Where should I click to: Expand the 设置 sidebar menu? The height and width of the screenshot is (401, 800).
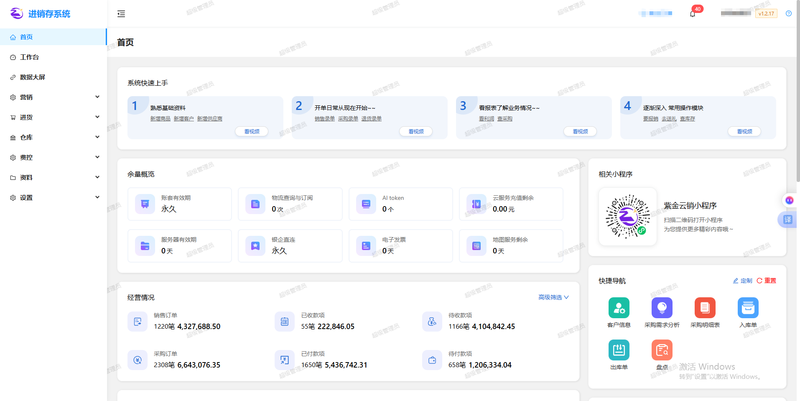54,197
